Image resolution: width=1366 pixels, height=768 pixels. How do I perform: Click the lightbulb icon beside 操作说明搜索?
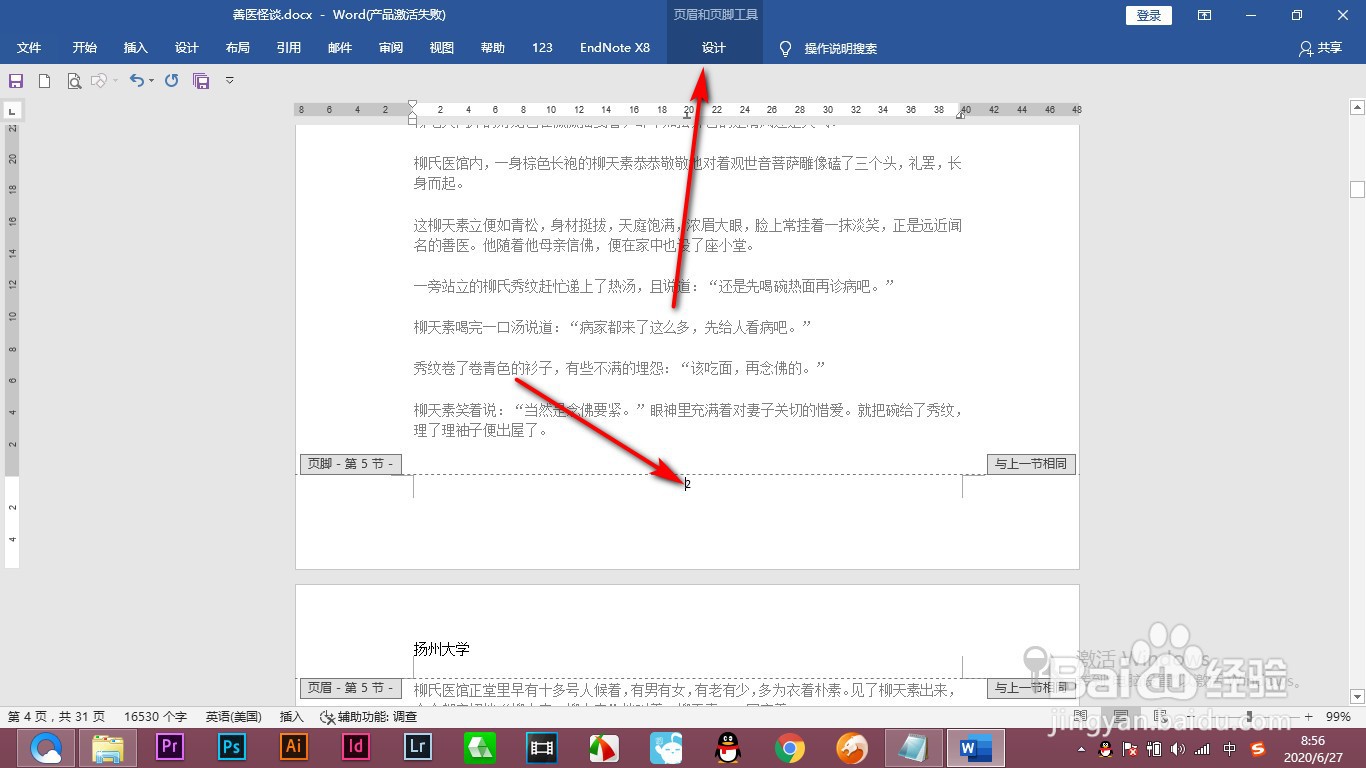tap(786, 48)
